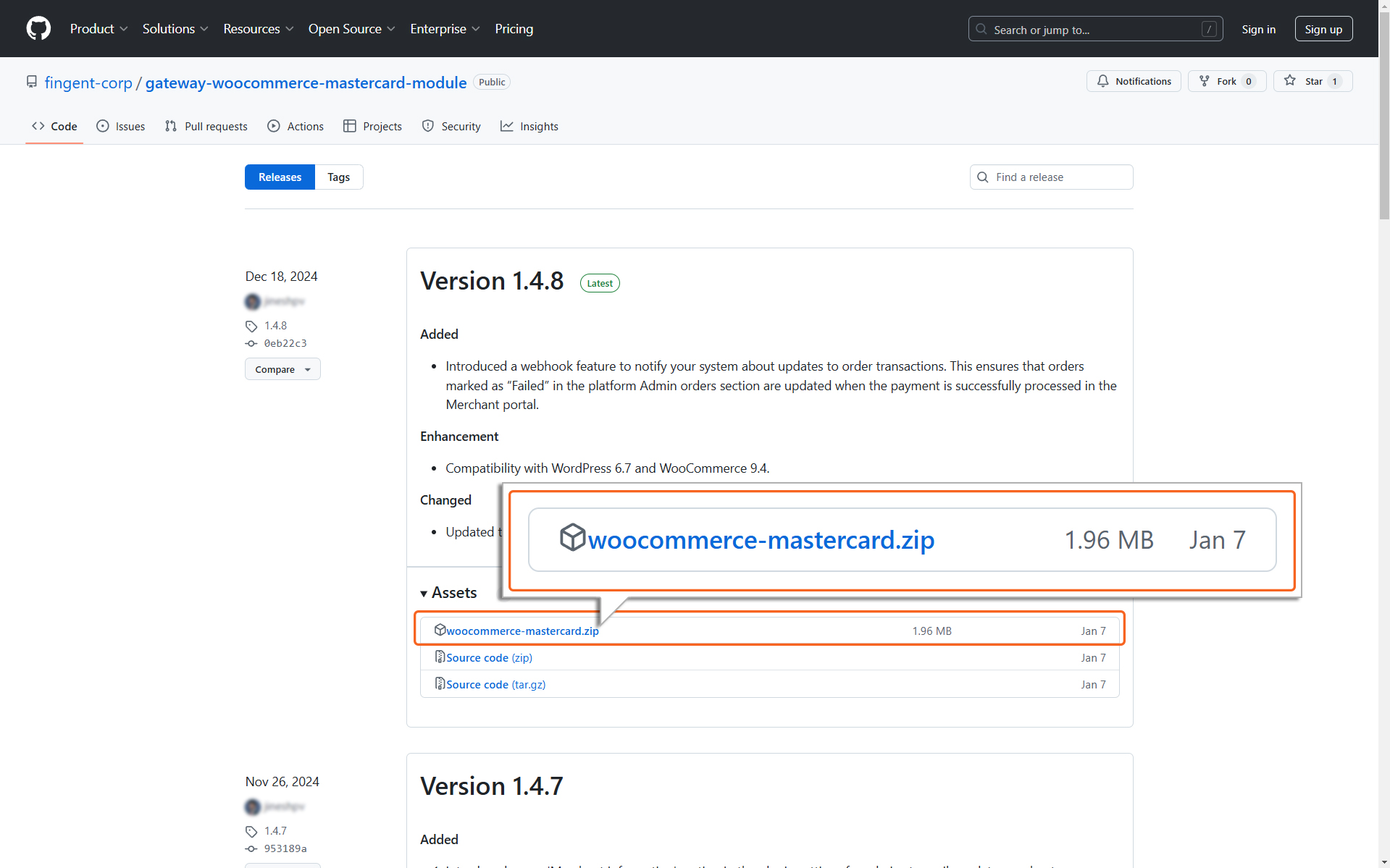Viewport: 1390px width, 868px height.
Task: Open the 1.4.7 tag link
Action: (275, 831)
